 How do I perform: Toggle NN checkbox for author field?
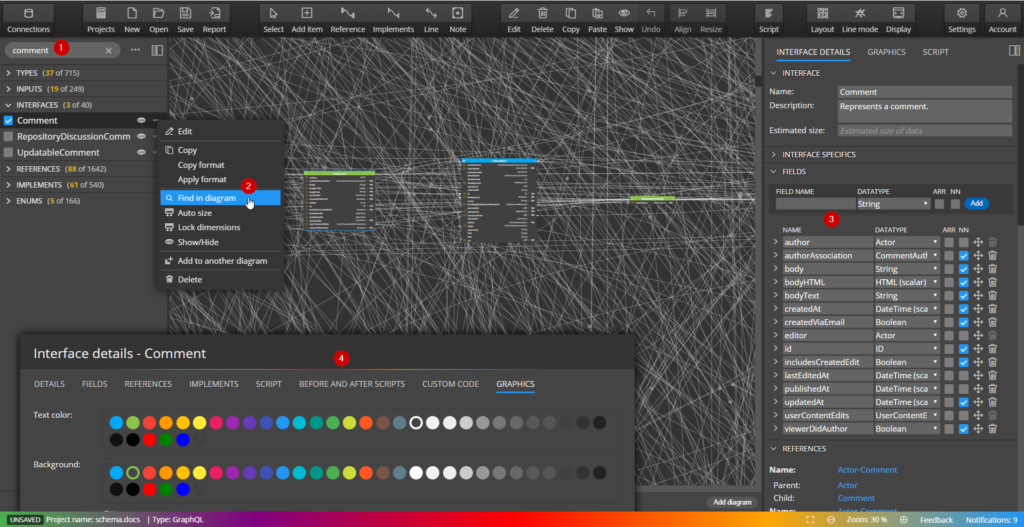pyautogui.click(x=963, y=242)
